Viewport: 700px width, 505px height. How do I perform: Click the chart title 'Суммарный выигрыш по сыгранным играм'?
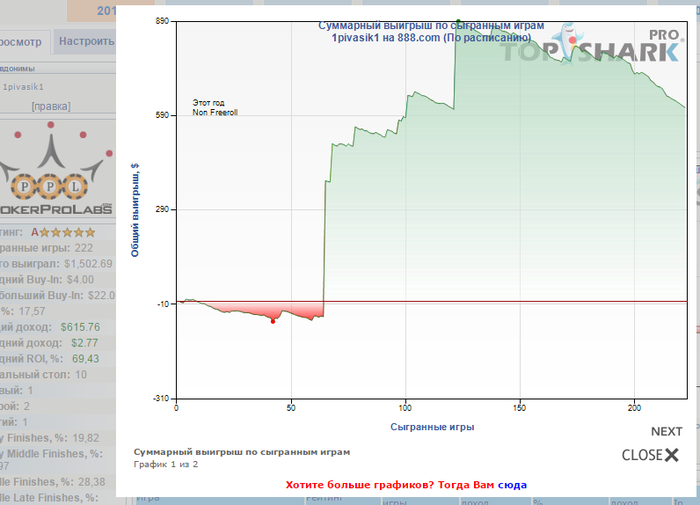[x=431, y=26]
